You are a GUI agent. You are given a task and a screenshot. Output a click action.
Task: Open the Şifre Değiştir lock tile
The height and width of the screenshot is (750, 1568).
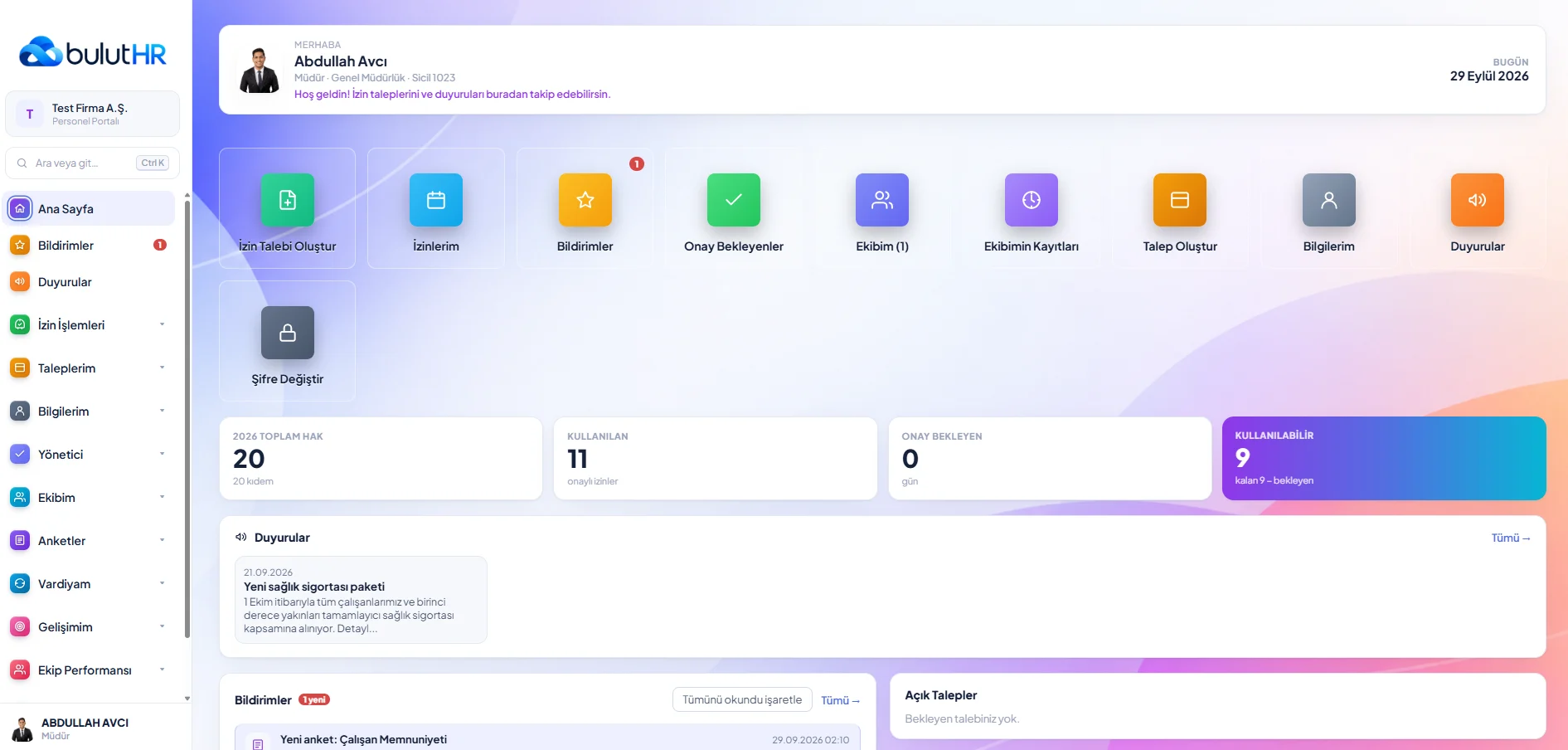[x=287, y=341]
